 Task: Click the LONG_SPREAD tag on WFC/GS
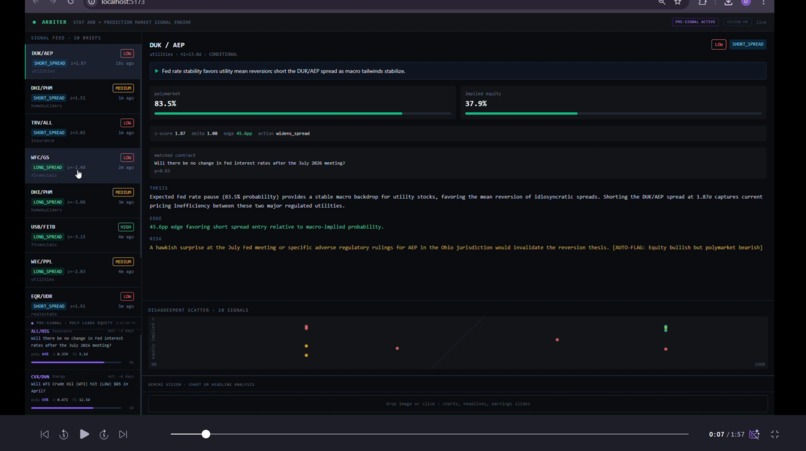(48, 167)
